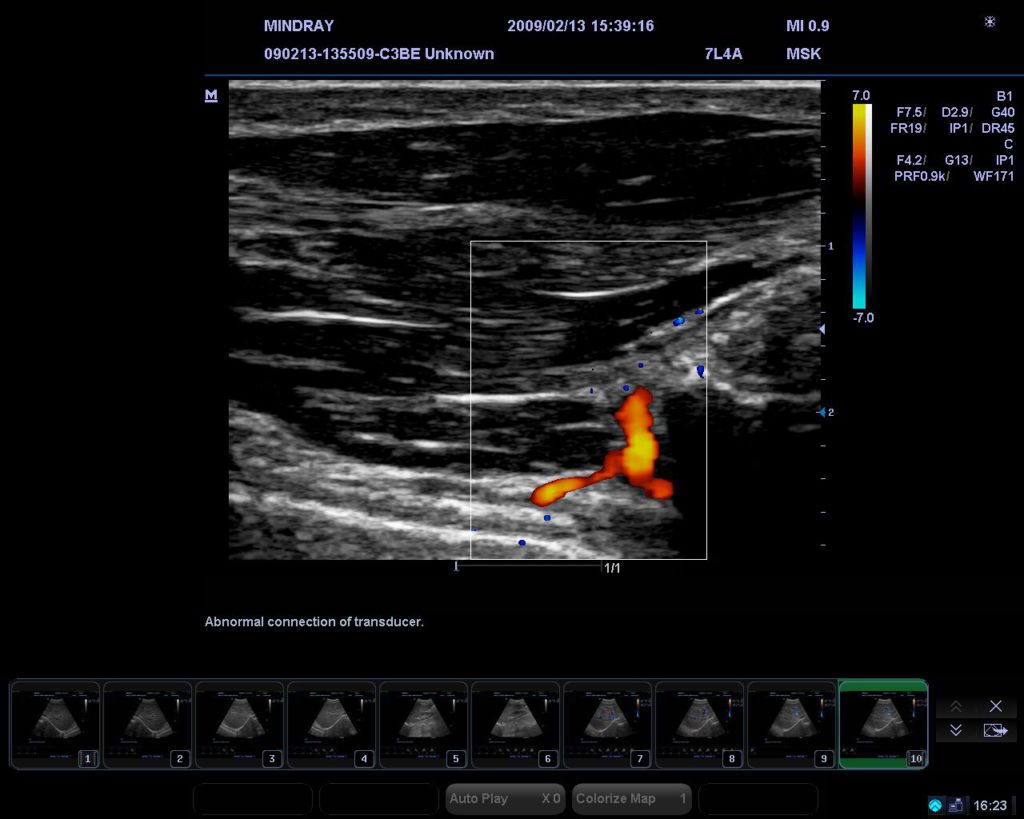
Task: Click the M orientation marker
Action: [x=211, y=95]
